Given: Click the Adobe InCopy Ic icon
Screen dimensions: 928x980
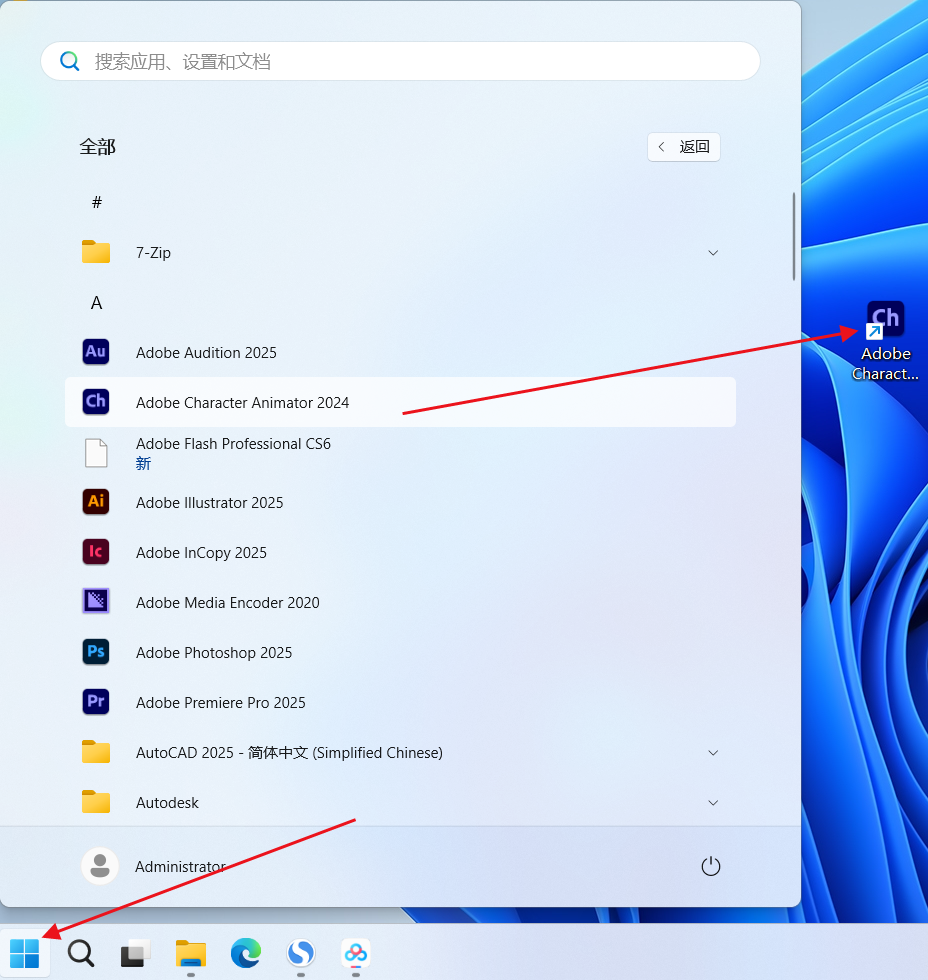Looking at the screenshot, I should pos(96,552).
